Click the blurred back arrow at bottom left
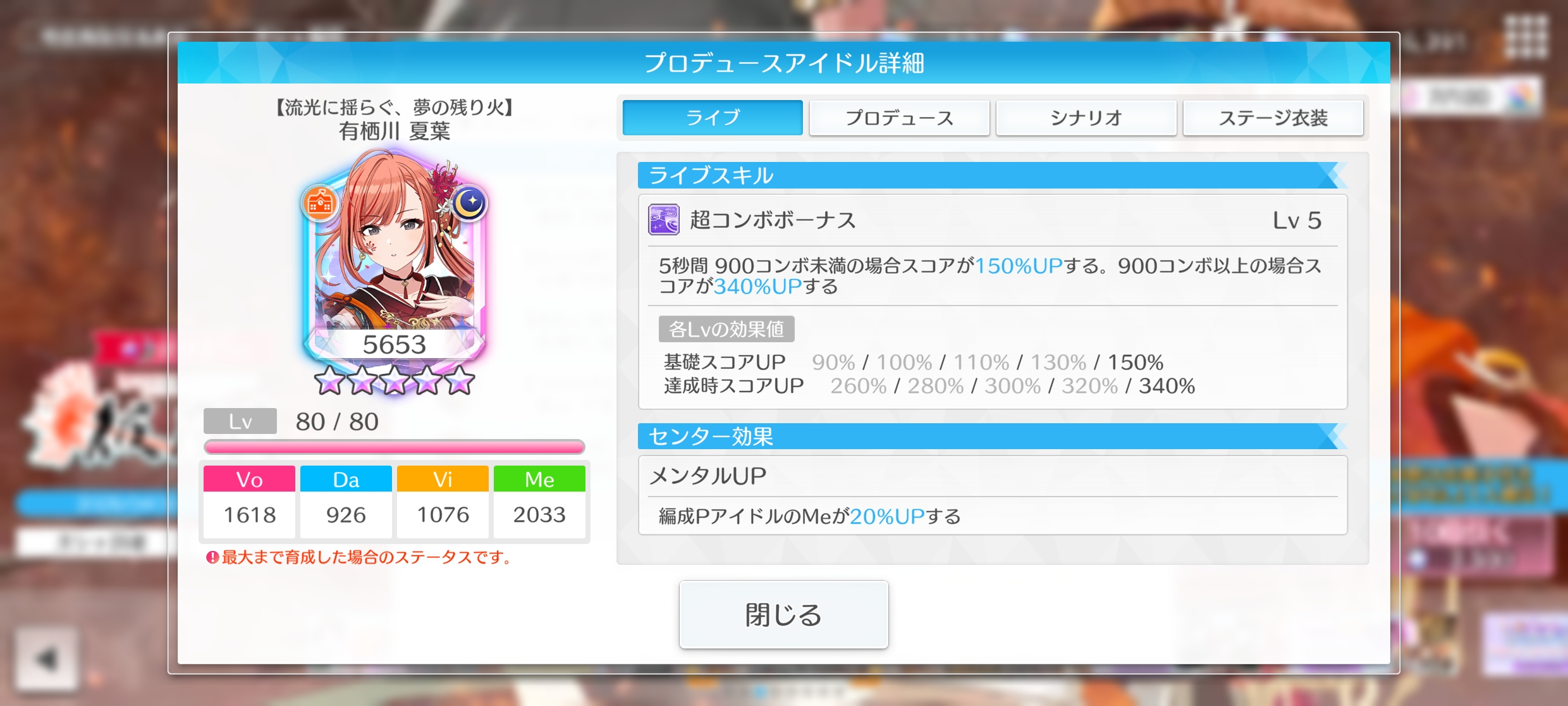 pyautogui.click(x=47, y=659)
